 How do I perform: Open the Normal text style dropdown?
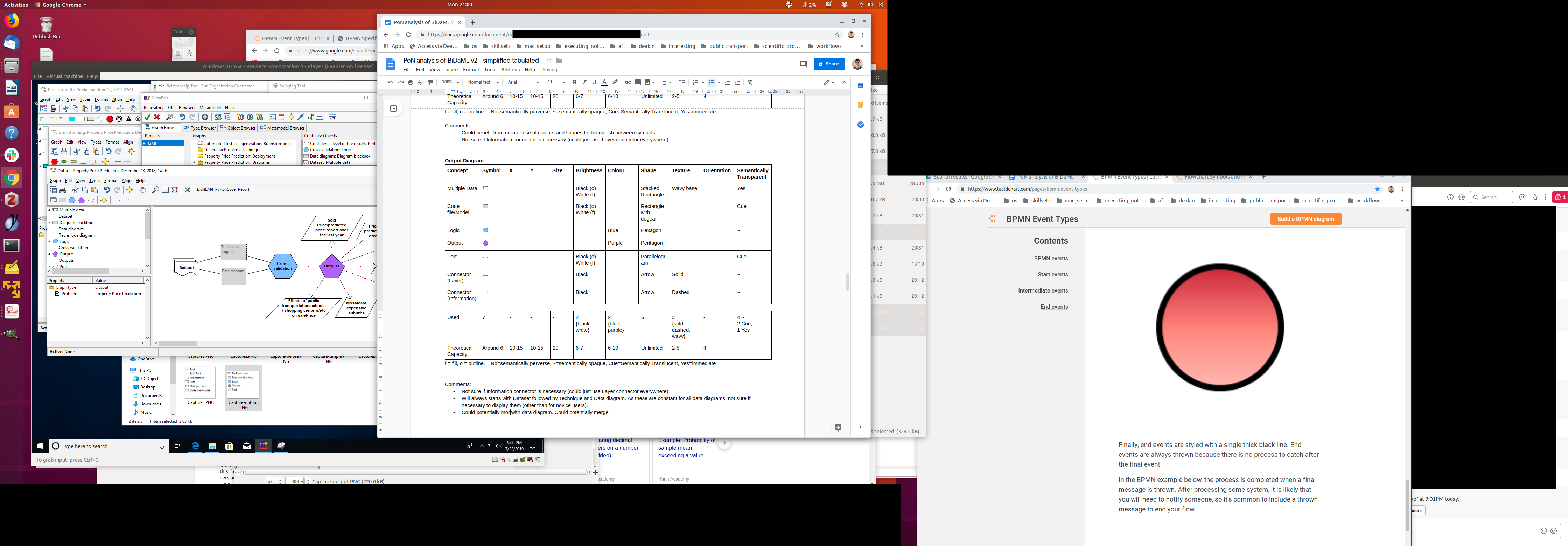[x=483, y=82]
